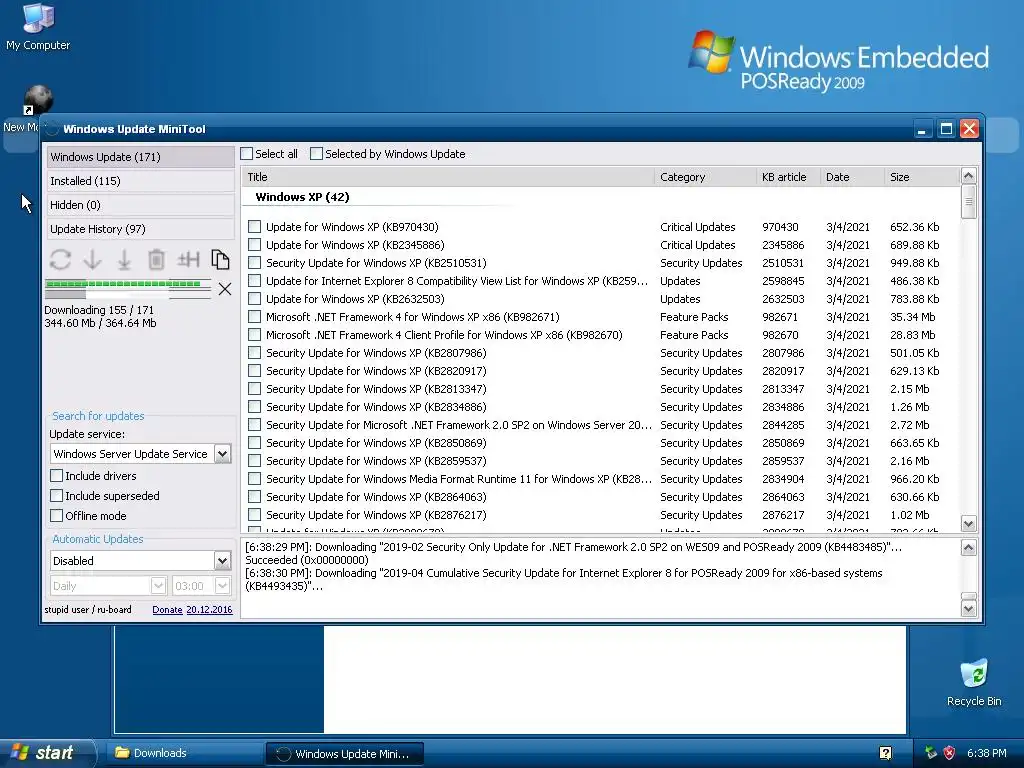
Task: Click the copy to clipboard icon
Action: [x=220, y=260]
